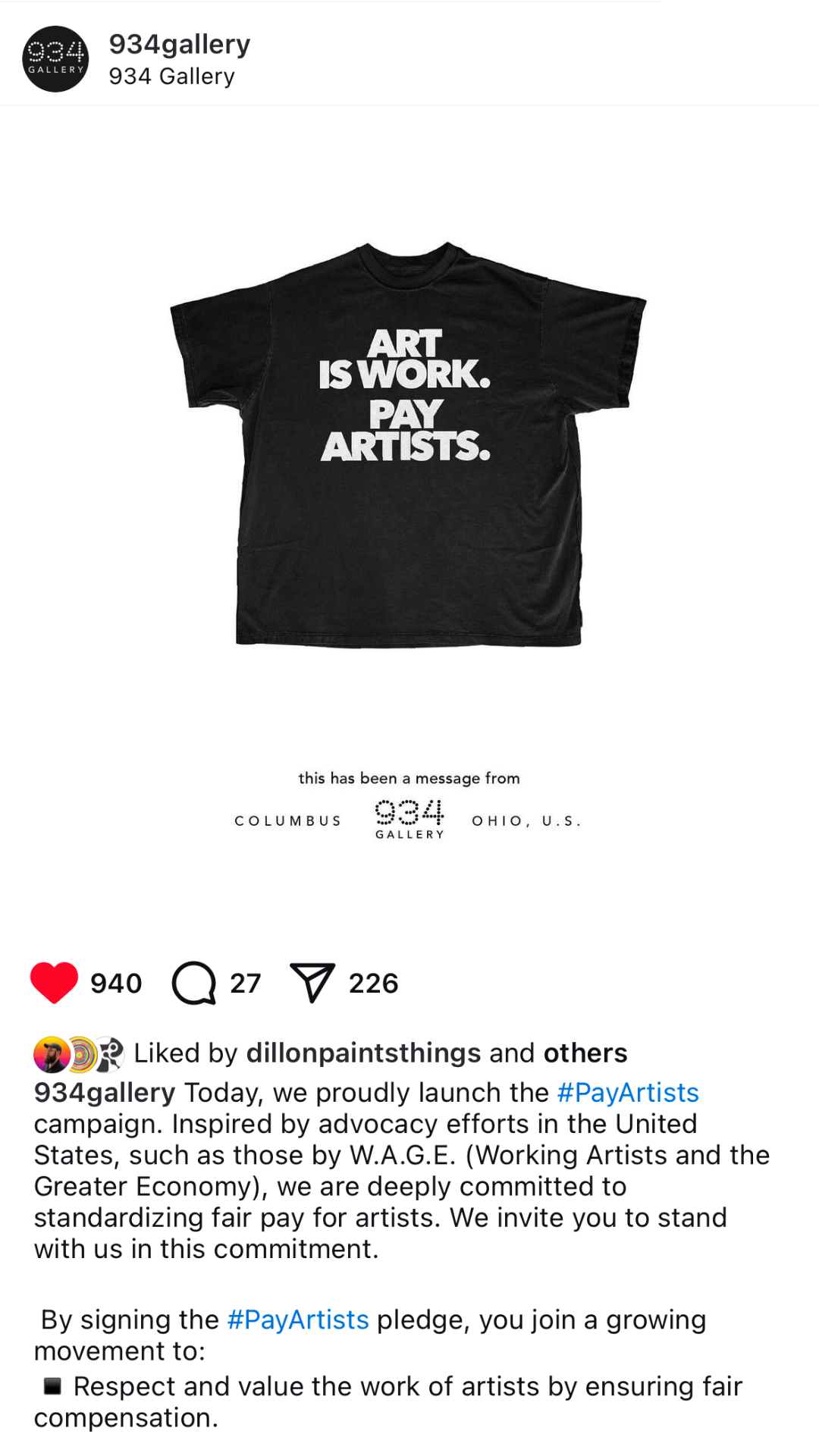Screen dimensions: 819x1456
Task: Open #PayArtists hashtag before the word pledge
Action: (x=298, y=1320)
